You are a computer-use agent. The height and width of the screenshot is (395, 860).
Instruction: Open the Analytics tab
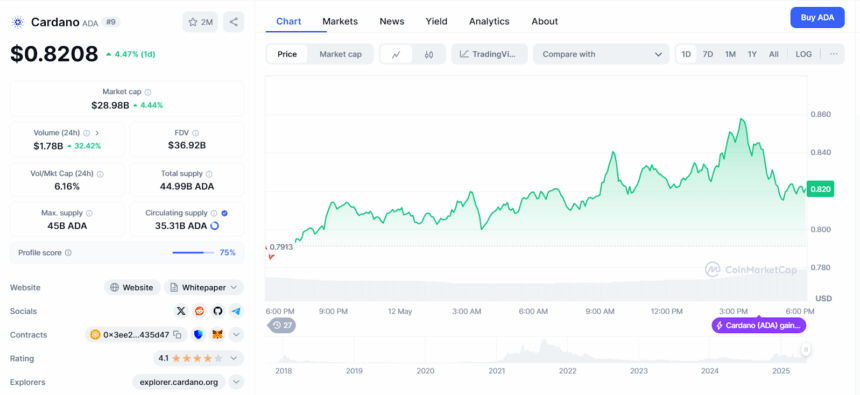[489, 21]
